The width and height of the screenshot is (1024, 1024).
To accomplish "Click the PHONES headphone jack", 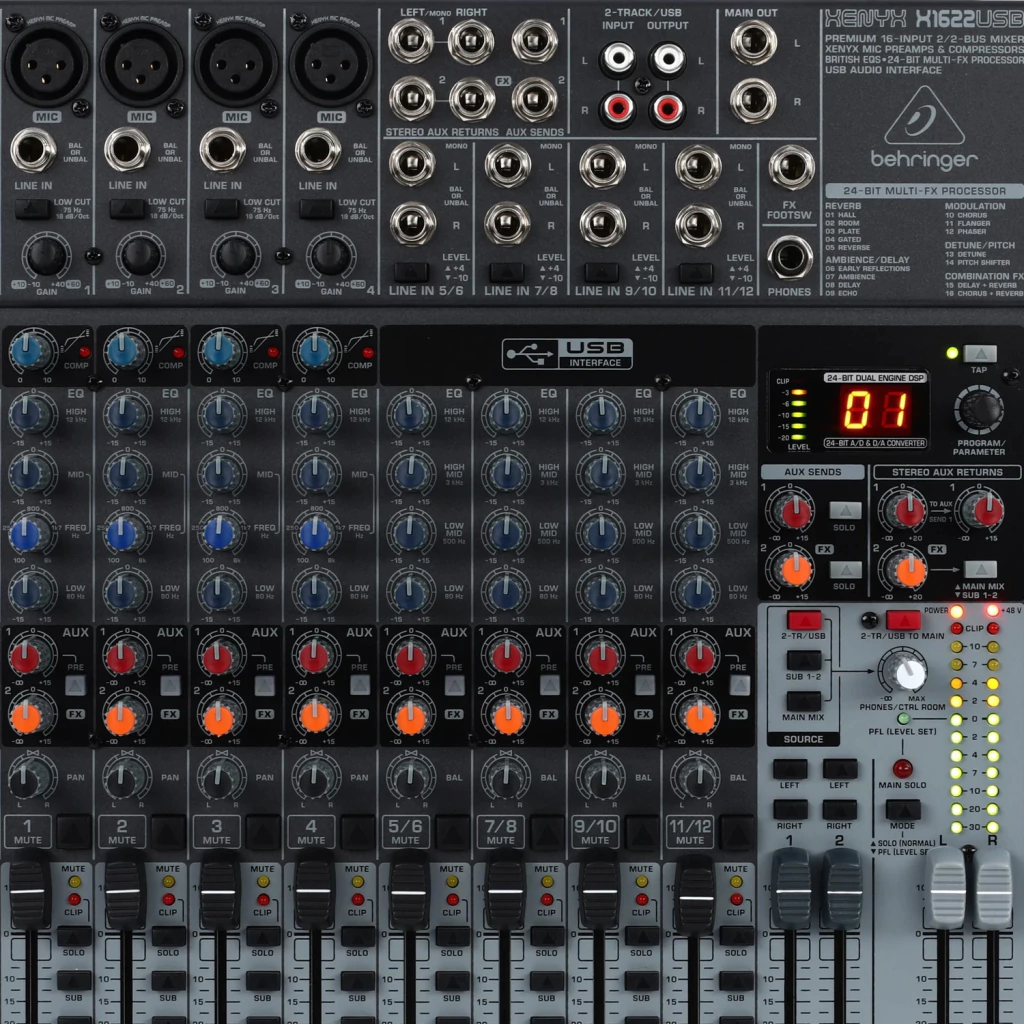I will (x=790, y=257).
